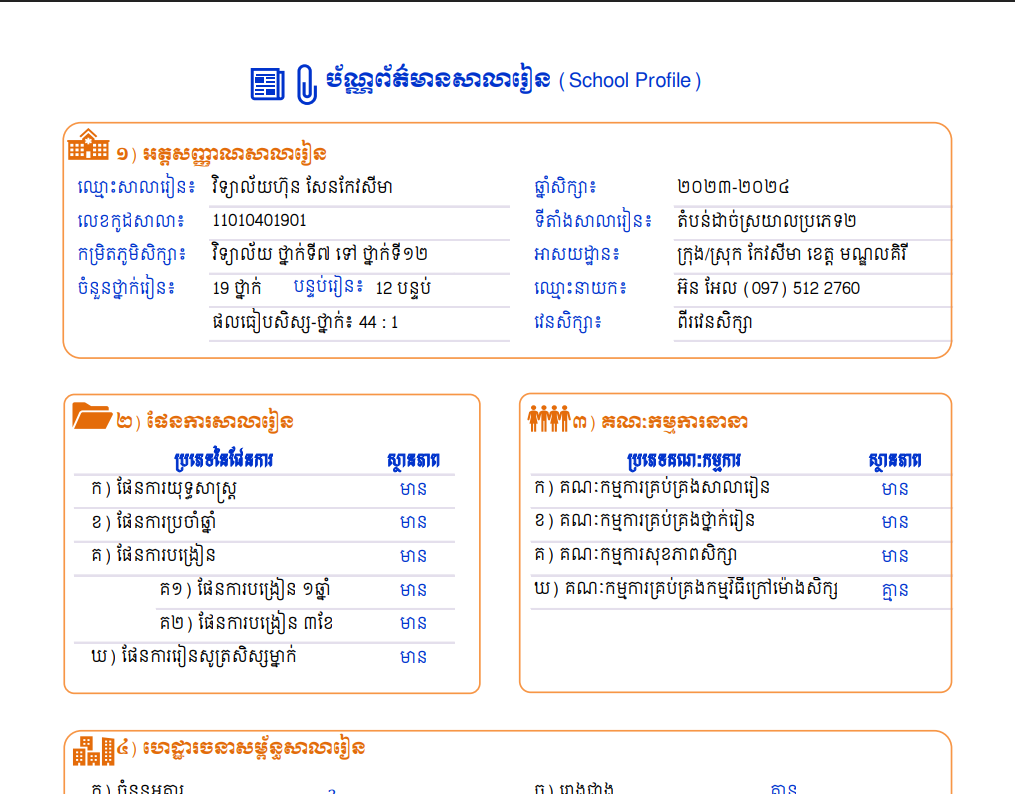The width and height of the screenshot is (1015, 794).
Task: Select the section heading "៤) ហេដ្ឋារចនាសម្ព័ន្ធសាលារៀន"
Action: pos(241,749)
